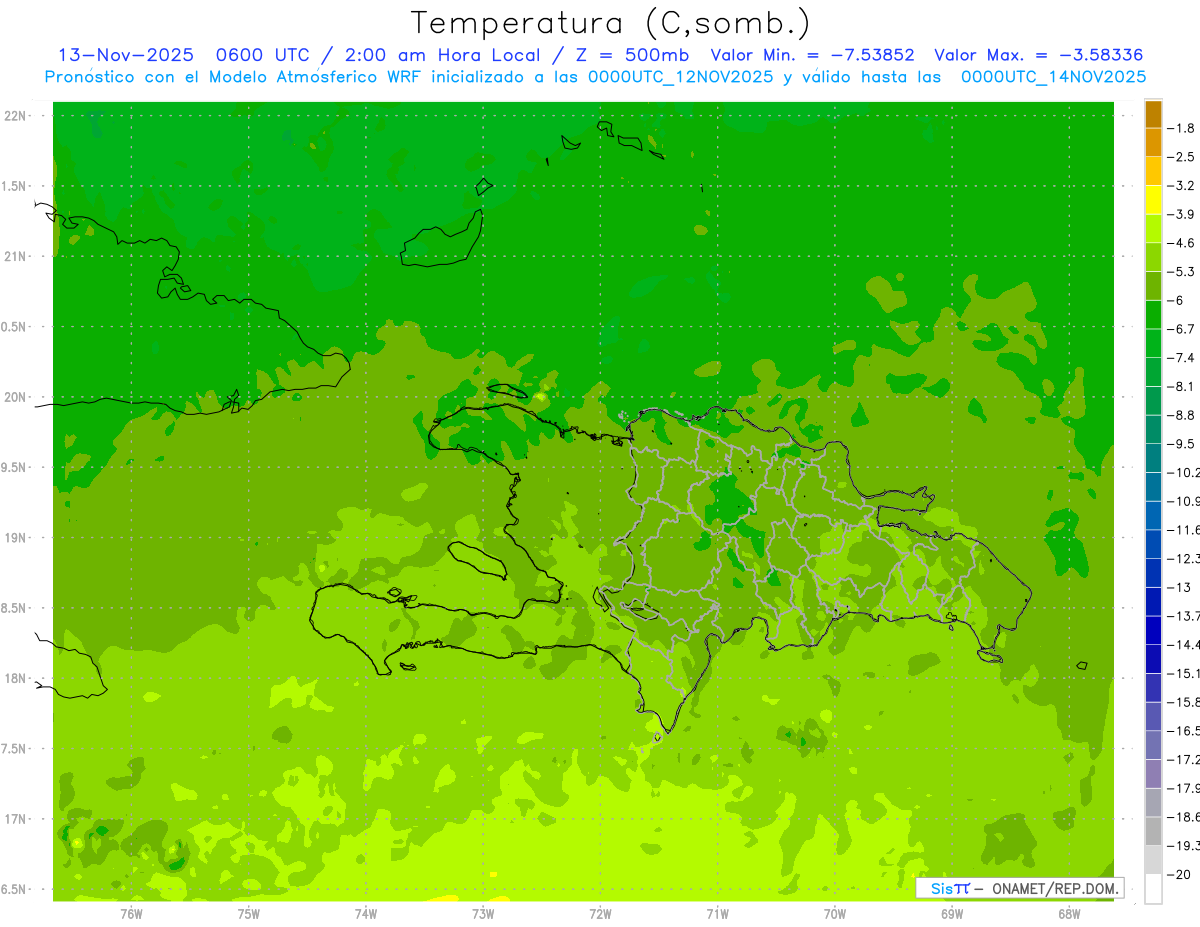This screenshot has width=1200, height=927.
Task: Click the green swatch between -6 and -6.7
Action: pos(1153,315)
